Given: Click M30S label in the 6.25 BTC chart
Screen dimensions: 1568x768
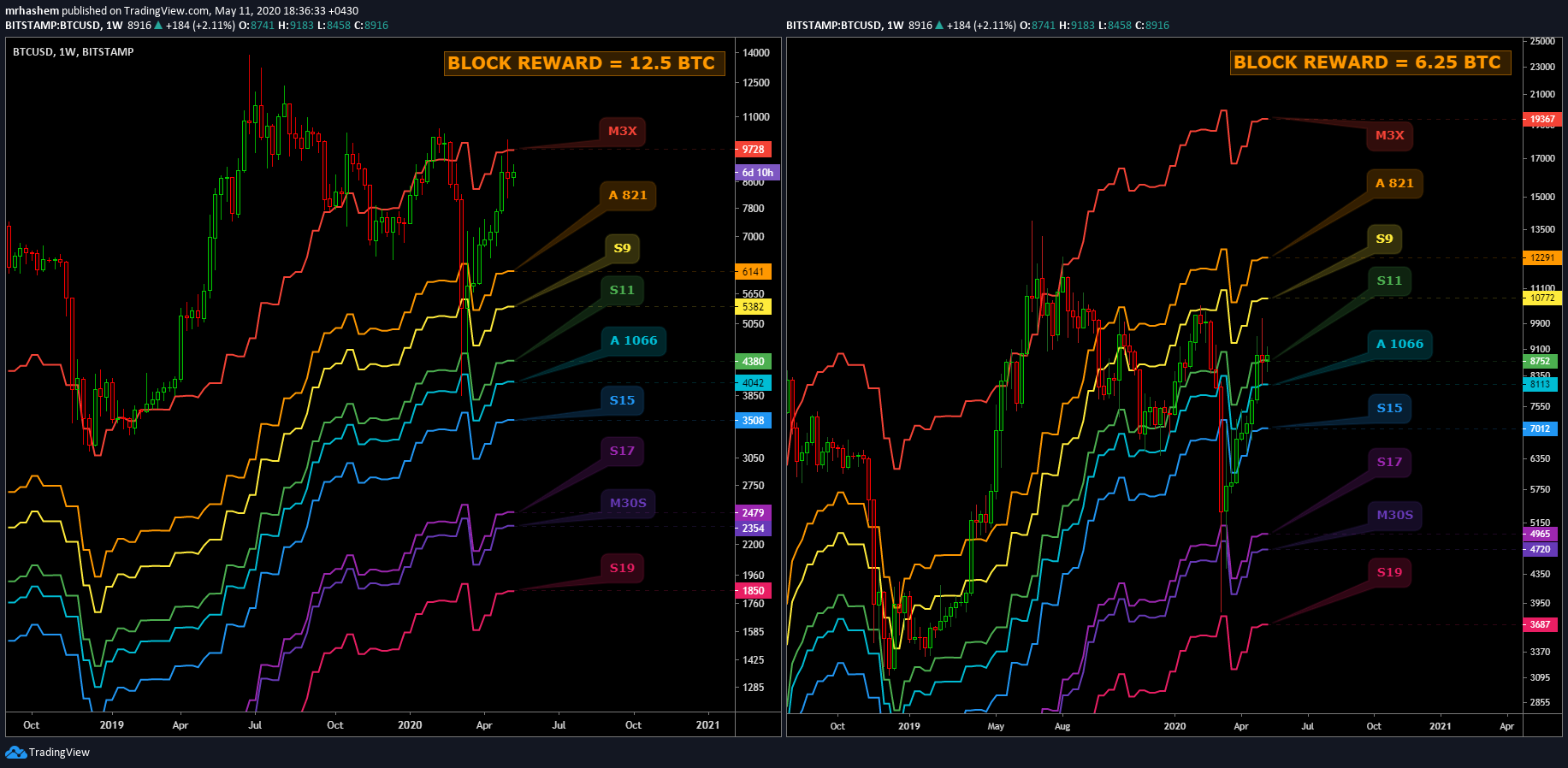Looking at the screenshot, I should (1394, 515).
